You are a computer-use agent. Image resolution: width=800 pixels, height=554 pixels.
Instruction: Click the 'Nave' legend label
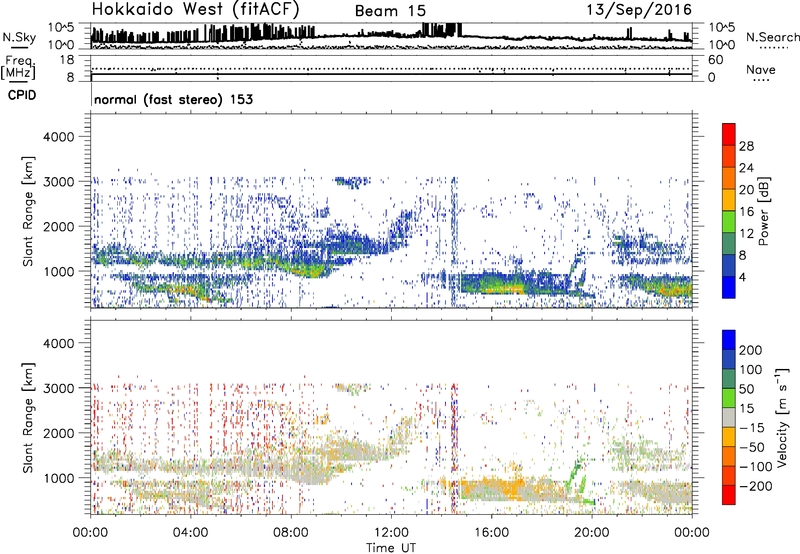[760, 69]
